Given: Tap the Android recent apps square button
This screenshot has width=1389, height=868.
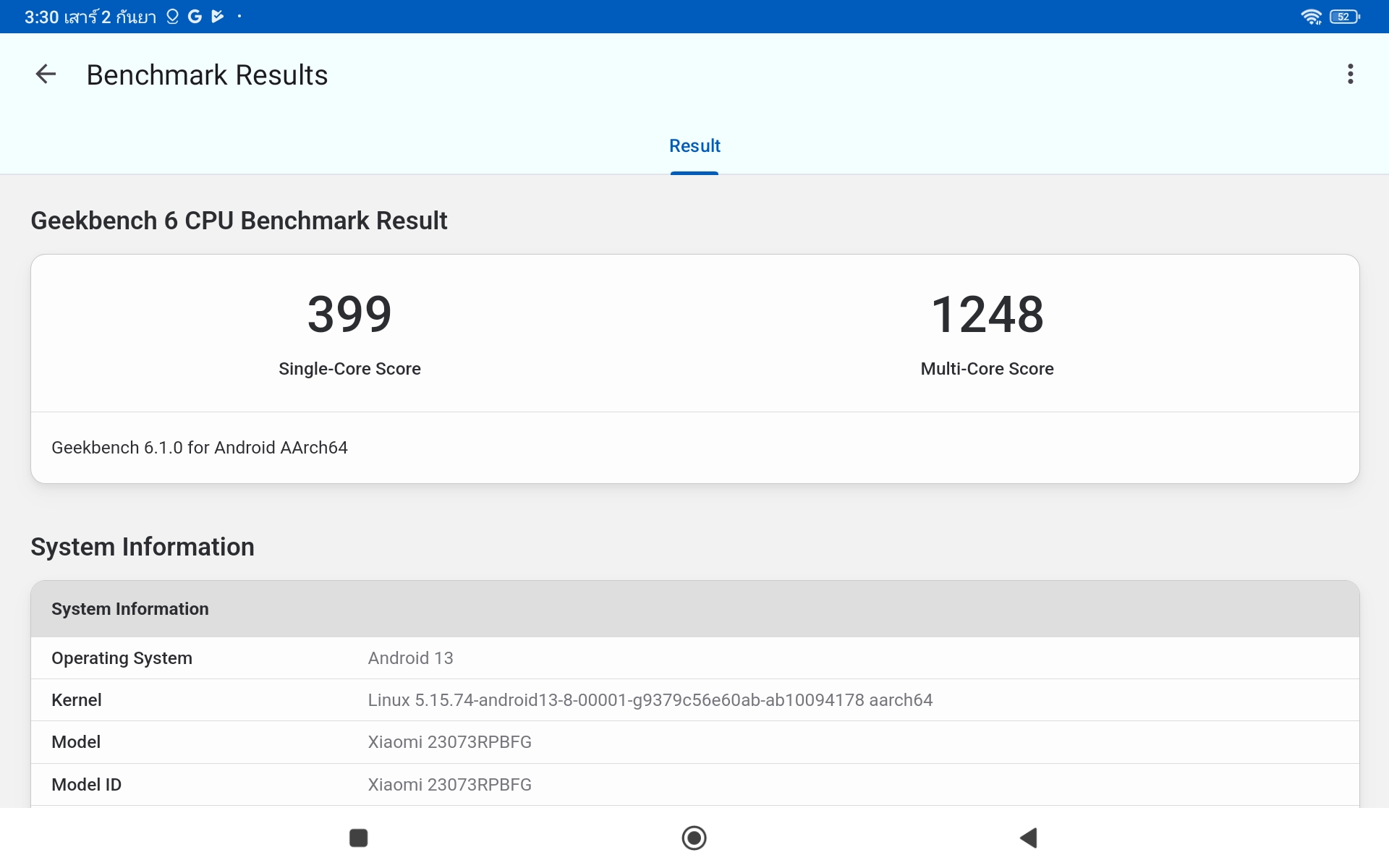Looking at the screenshot, I should pos(359,838).
